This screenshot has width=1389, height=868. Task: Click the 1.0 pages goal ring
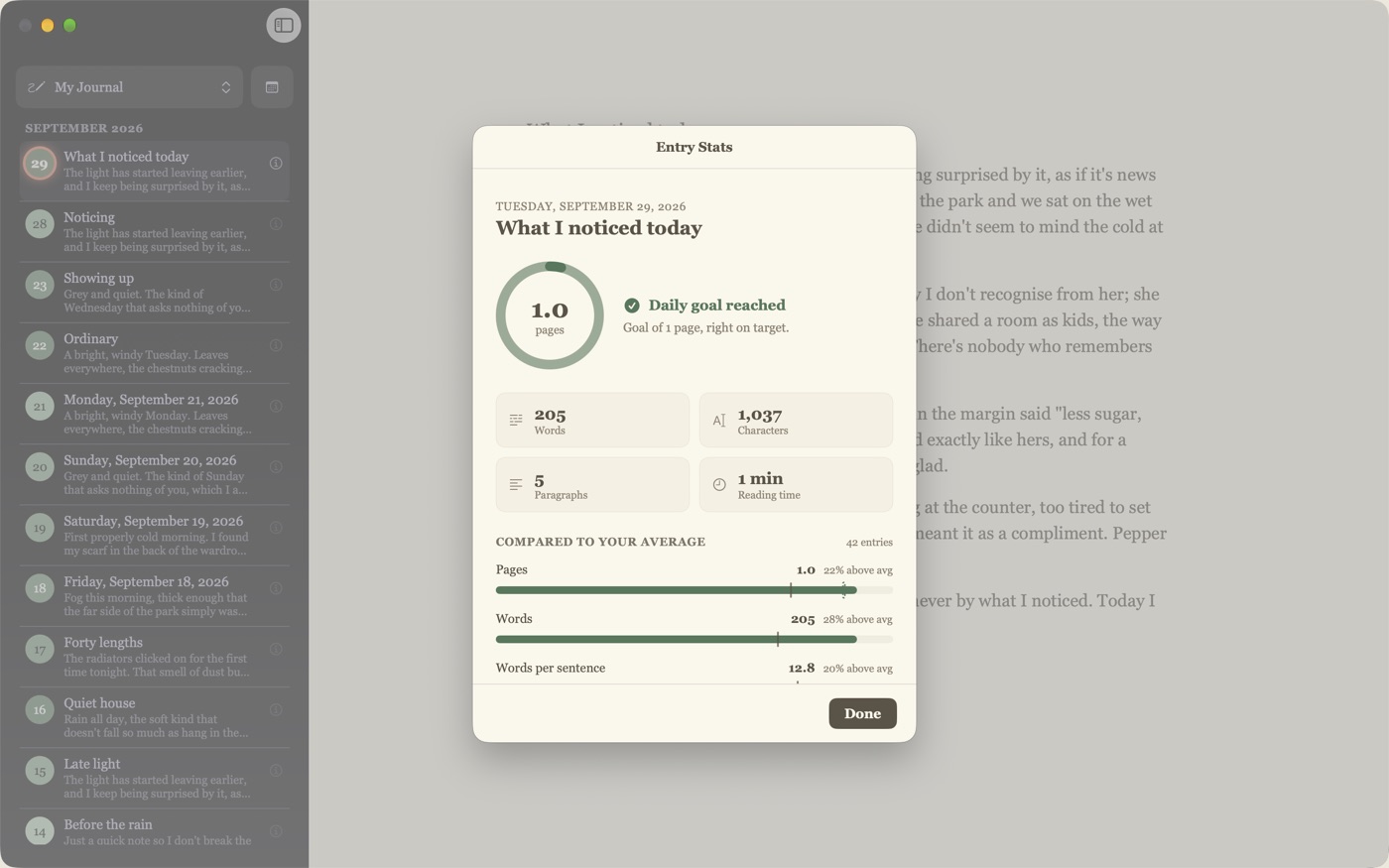(550, 315)
